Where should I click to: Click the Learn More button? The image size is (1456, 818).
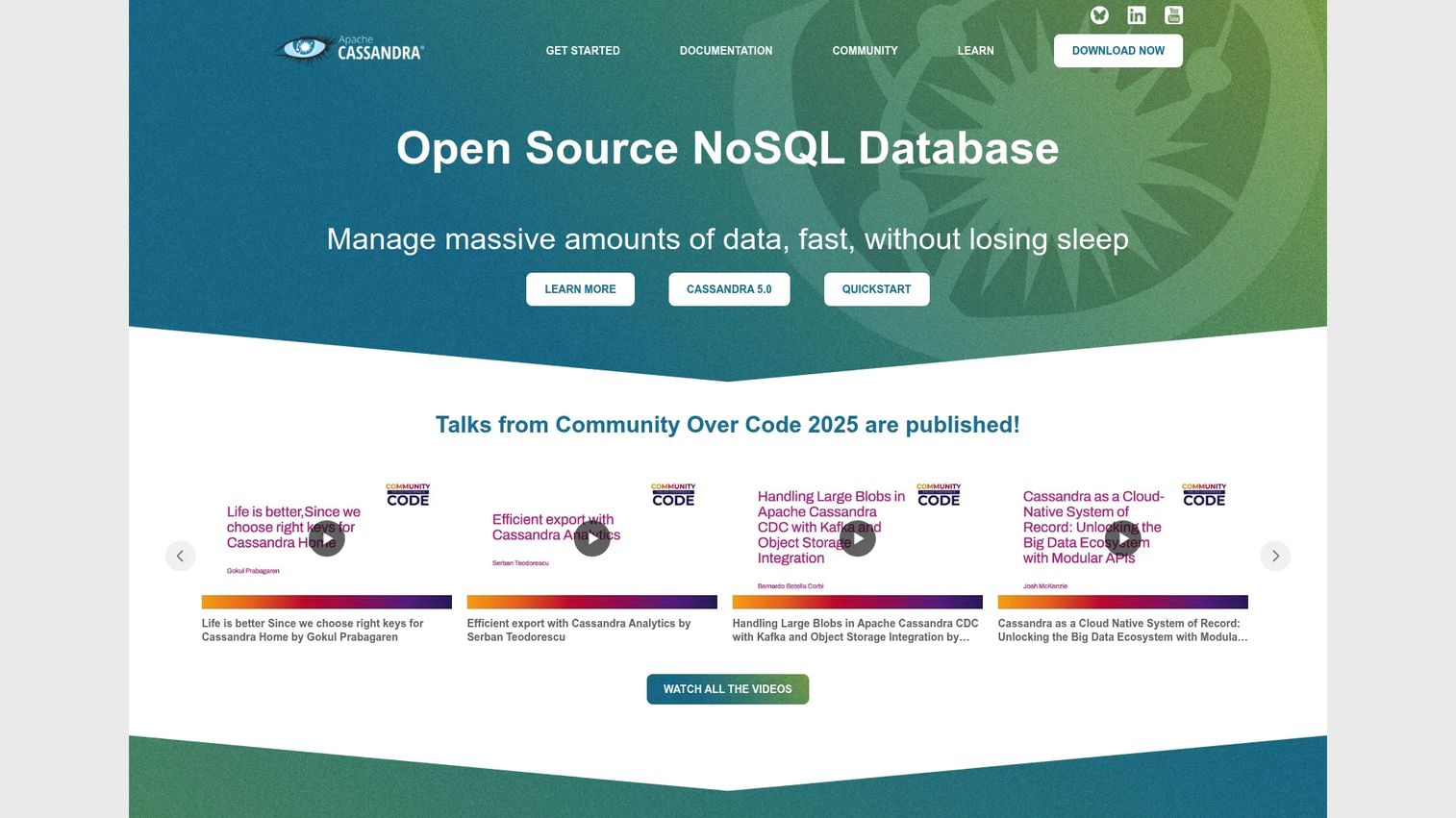pyautogui.click(x=580, y=289)
